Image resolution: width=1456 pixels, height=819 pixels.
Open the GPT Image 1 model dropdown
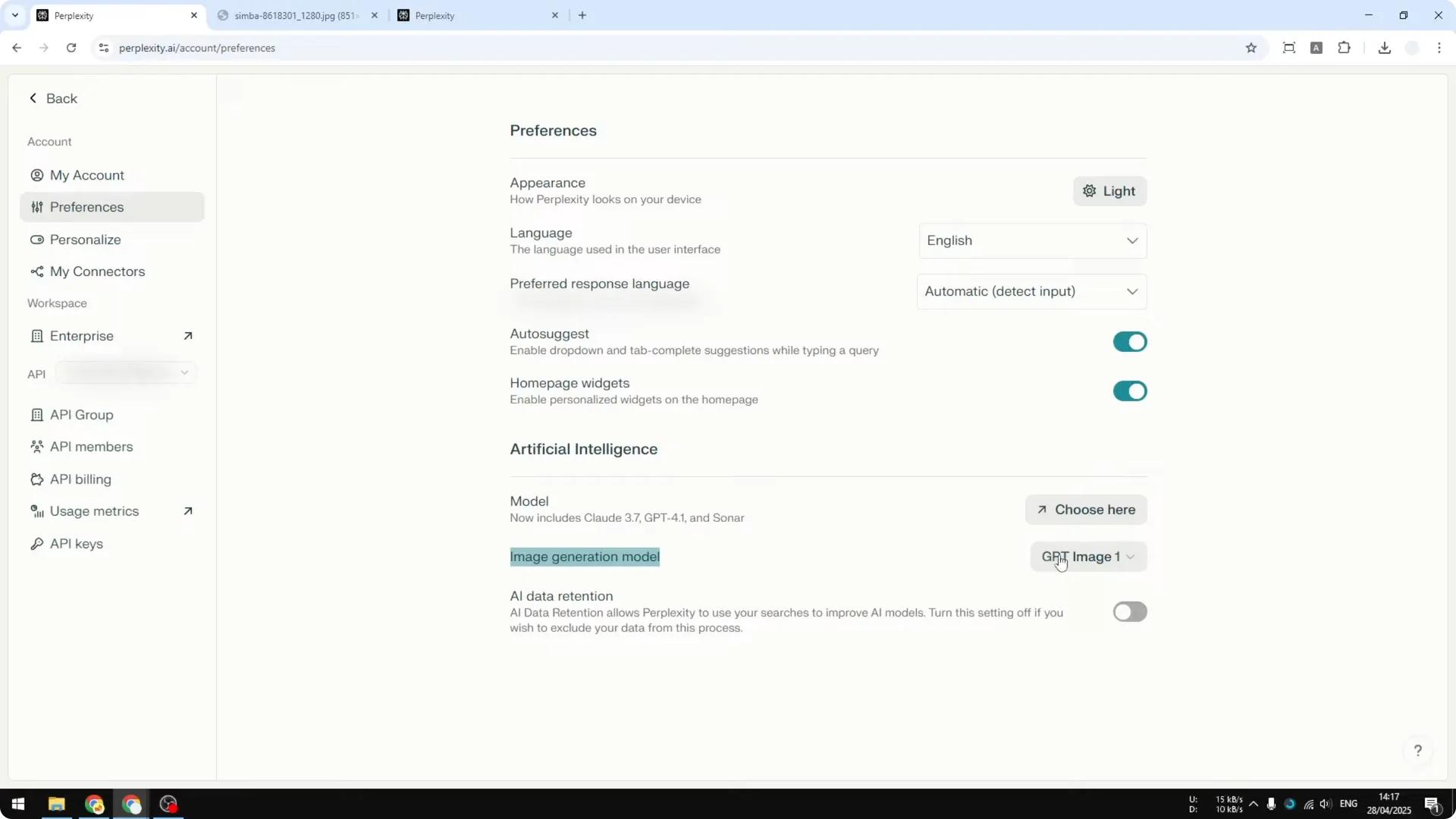[x=1087, y=557]
